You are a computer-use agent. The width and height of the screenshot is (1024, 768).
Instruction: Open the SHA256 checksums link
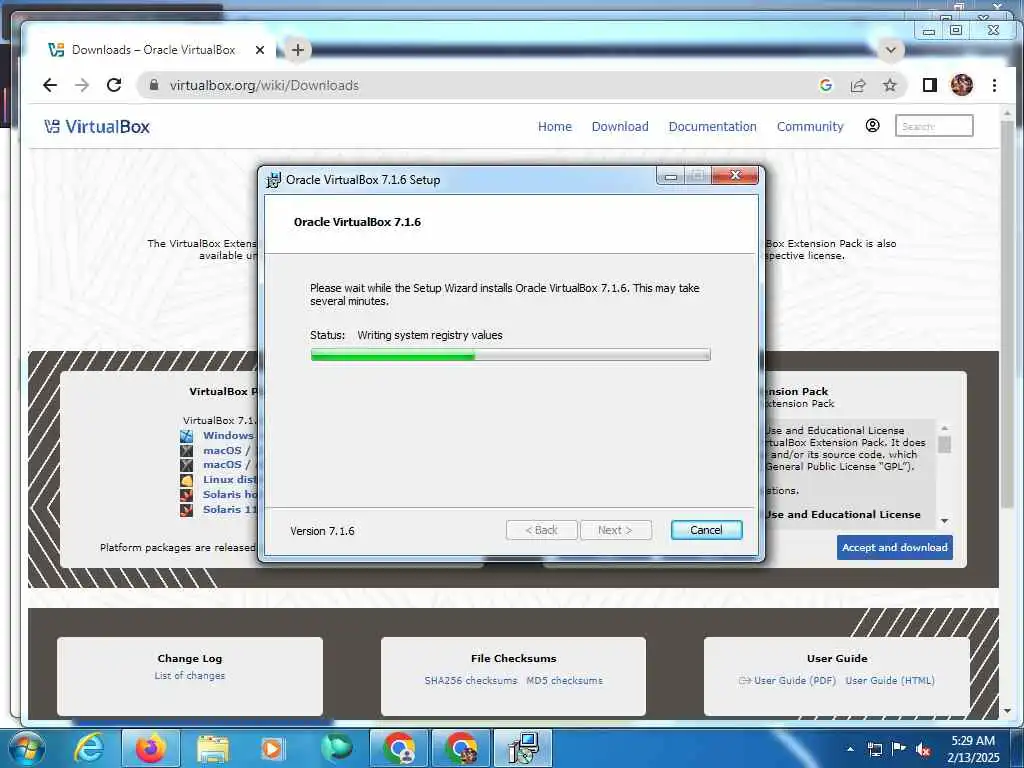[x=470, y=680]
